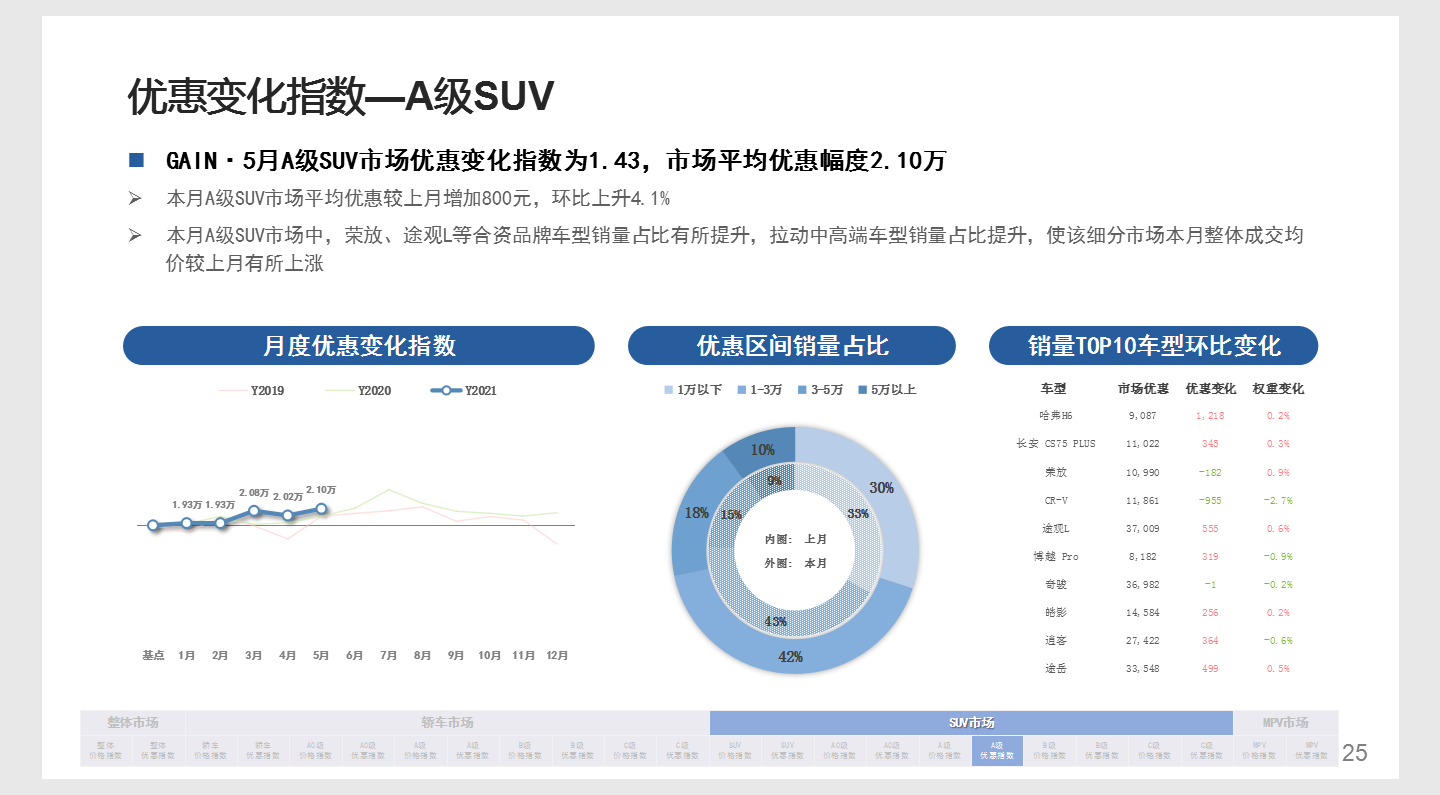Screen dimensions: 1440x795
Task: Click the 2.10万 data point on the line chart
Action: [320, 508]
